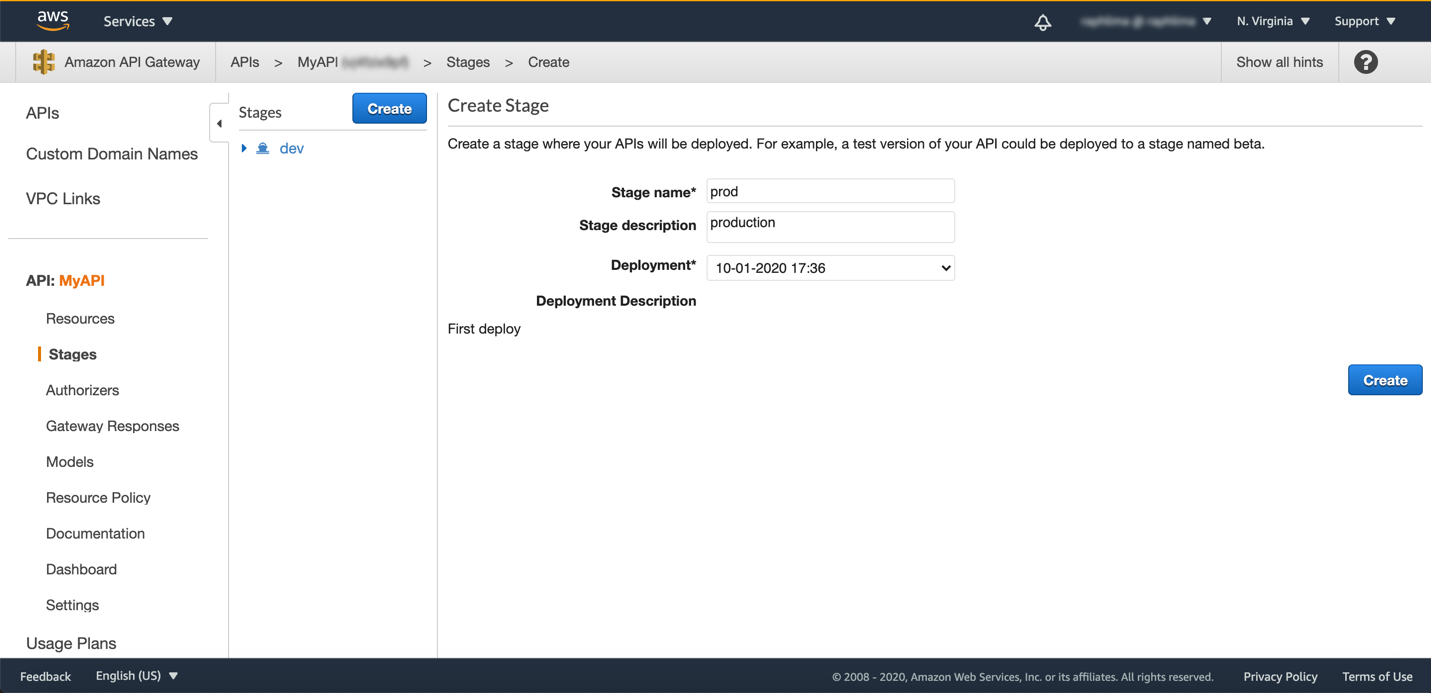Image resolution: width=1431 pixels, height=693 pixels.
Task: Open APIs in sidebar
Action: [x=43, y=113]
